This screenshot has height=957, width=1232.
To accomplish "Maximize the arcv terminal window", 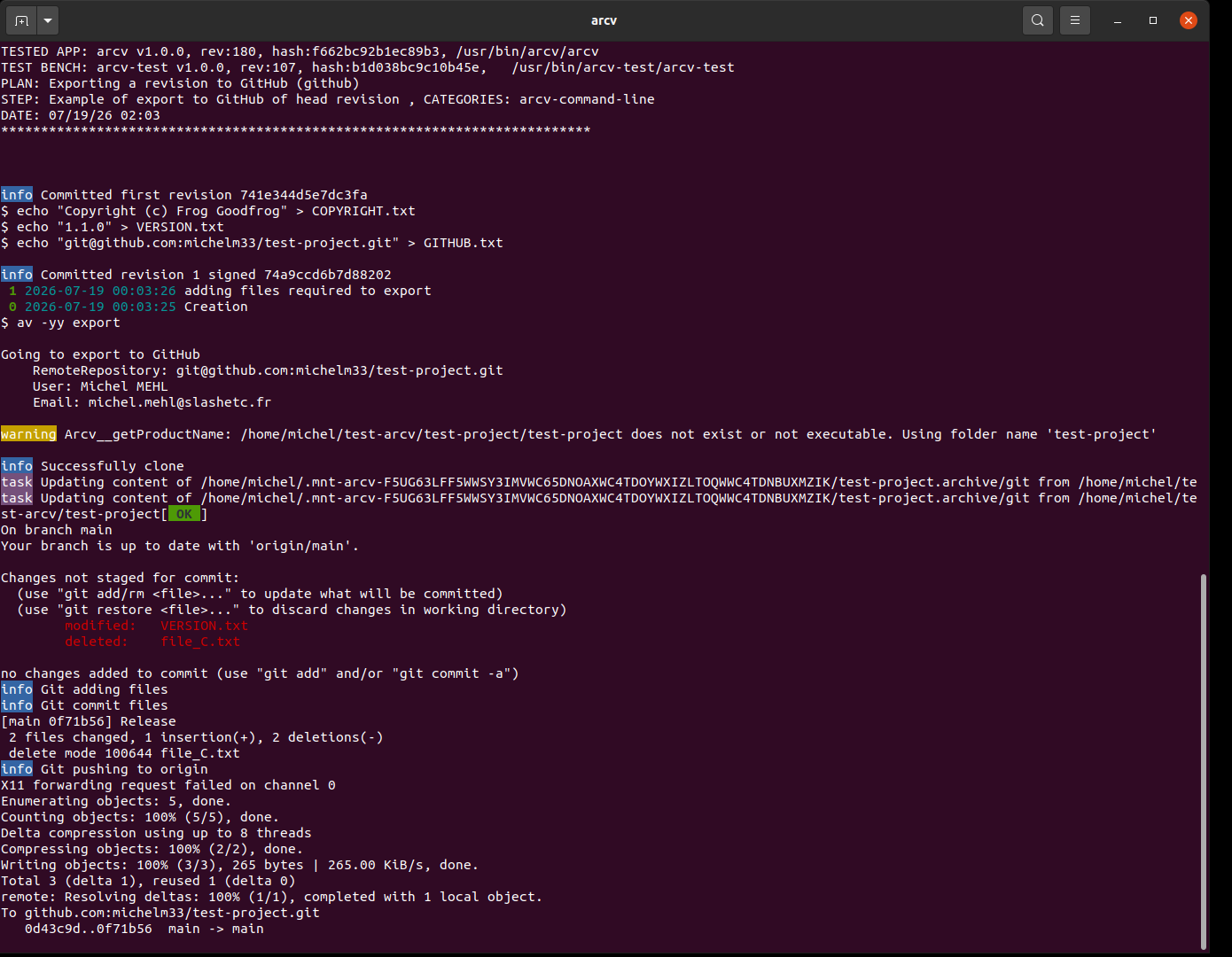I will [1153, 20].
